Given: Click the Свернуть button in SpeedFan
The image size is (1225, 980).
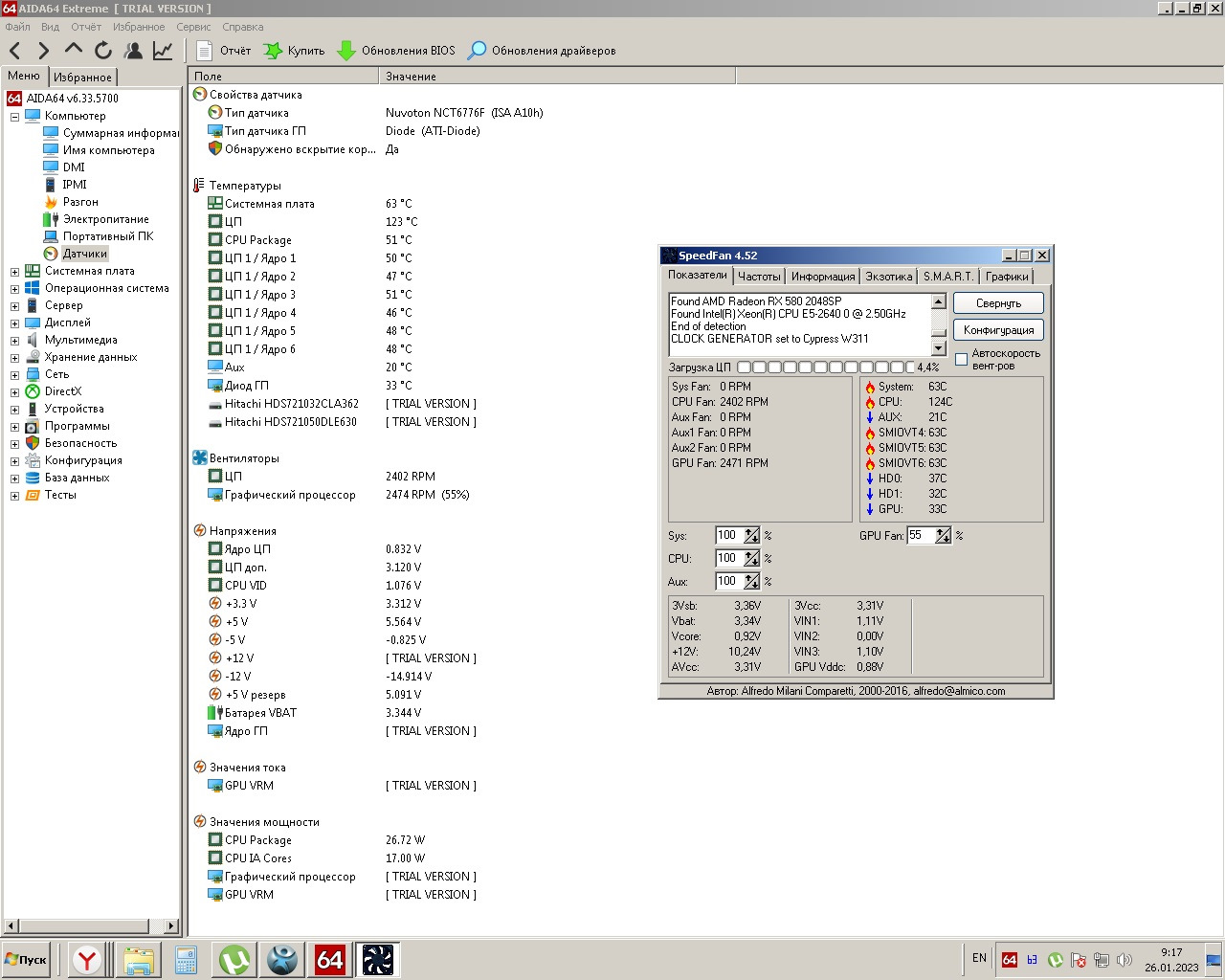Looking at the screenshot, I should tap(998, 303).
